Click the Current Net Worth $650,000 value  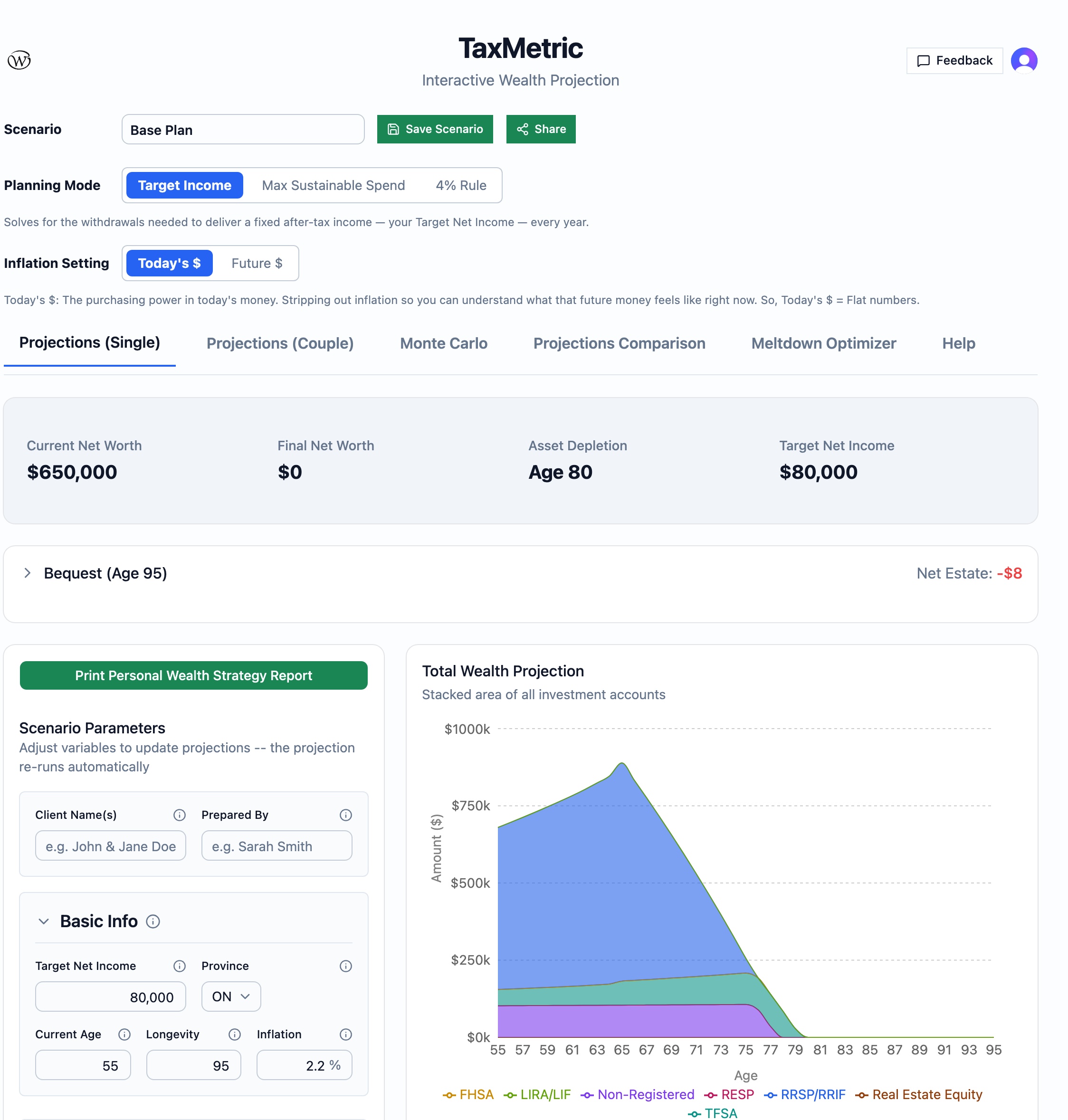coord(72,472)
